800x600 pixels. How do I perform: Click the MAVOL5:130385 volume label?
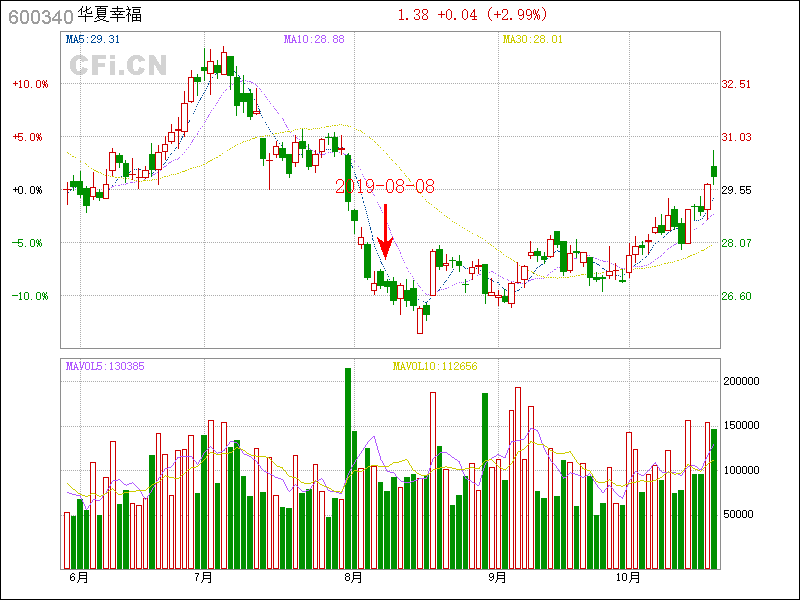tap(105, 366)
